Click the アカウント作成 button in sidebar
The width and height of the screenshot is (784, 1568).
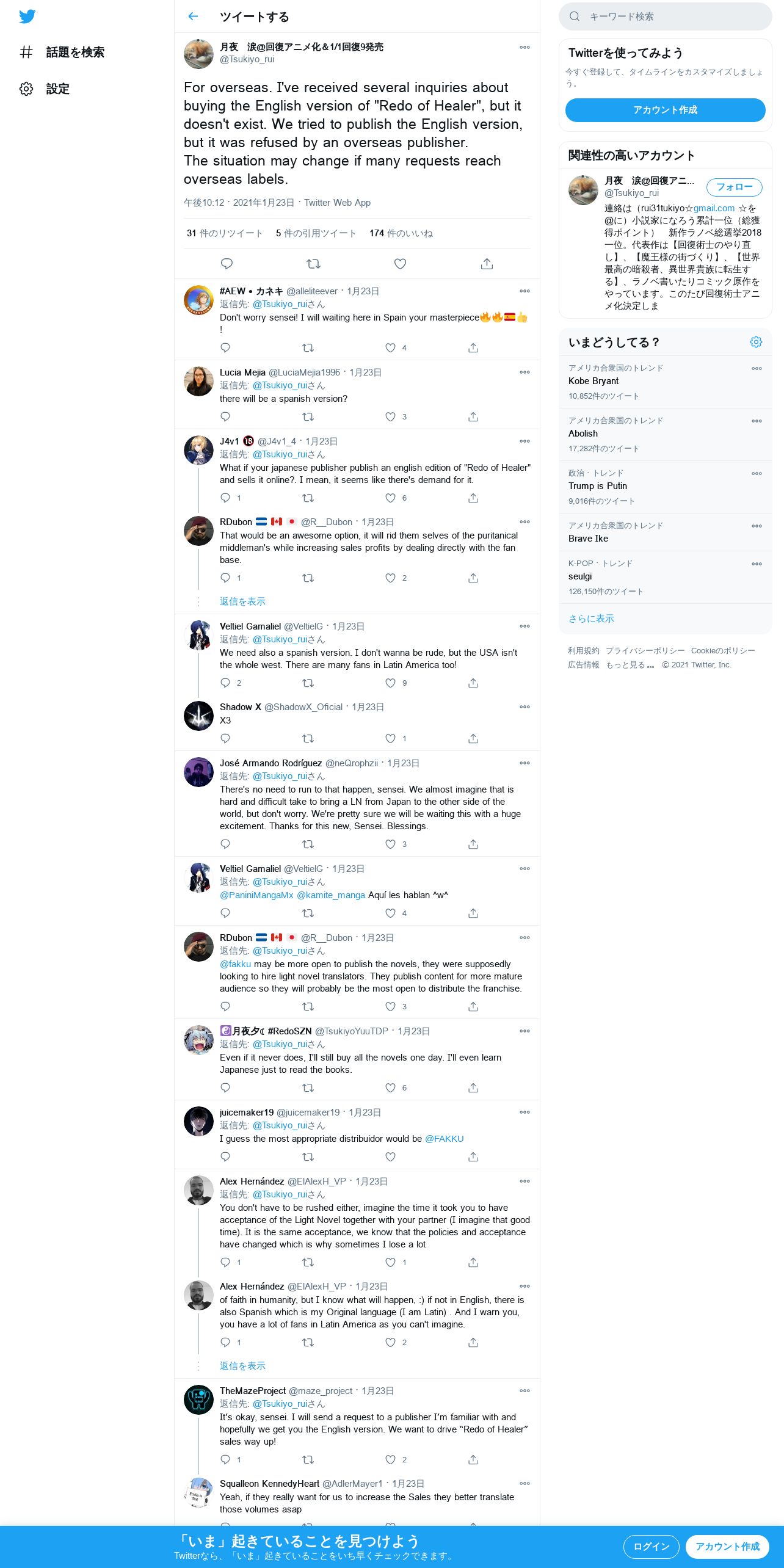click(665, 110)
